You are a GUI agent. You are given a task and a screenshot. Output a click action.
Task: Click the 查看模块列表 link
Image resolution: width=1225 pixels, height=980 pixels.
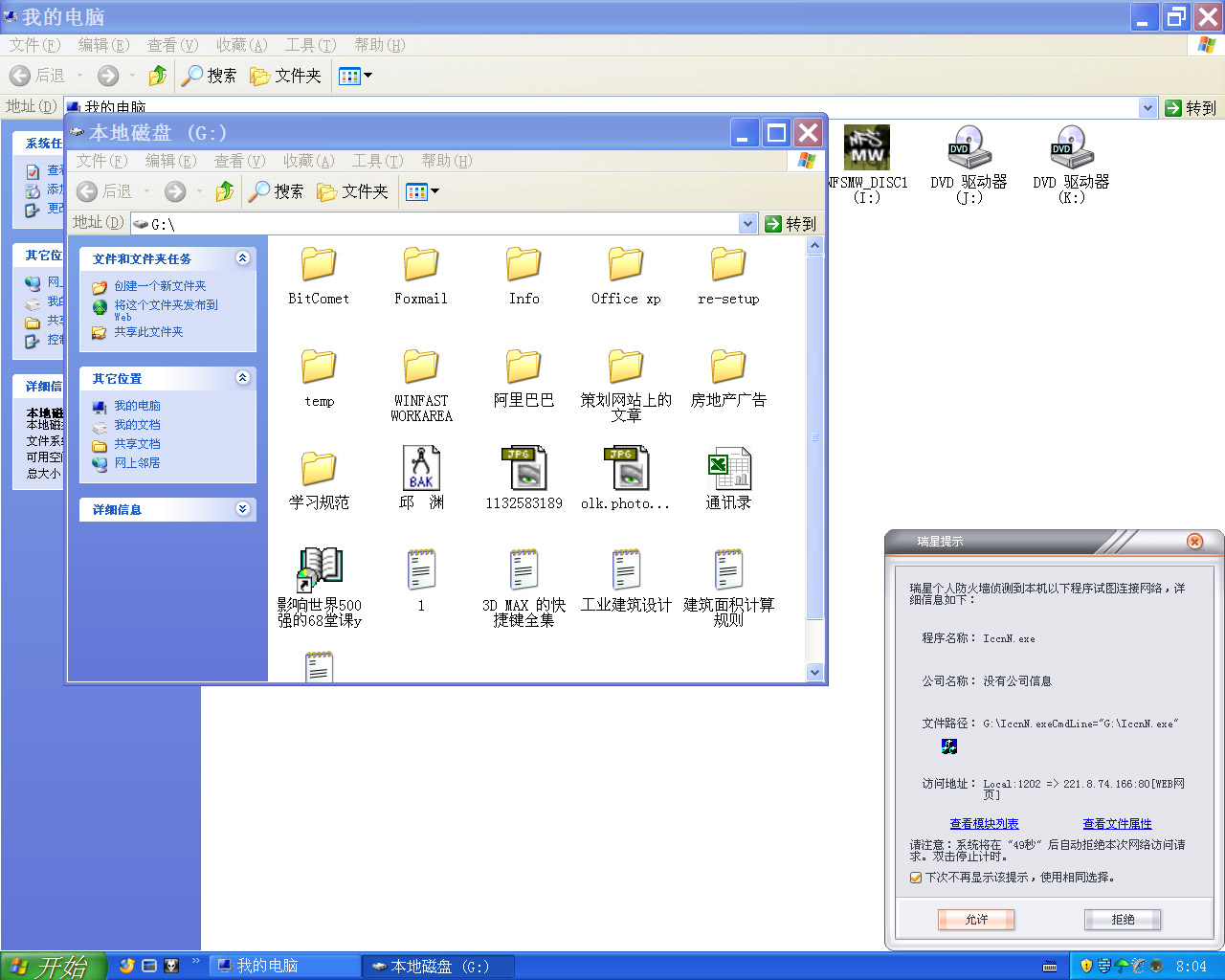984,824
